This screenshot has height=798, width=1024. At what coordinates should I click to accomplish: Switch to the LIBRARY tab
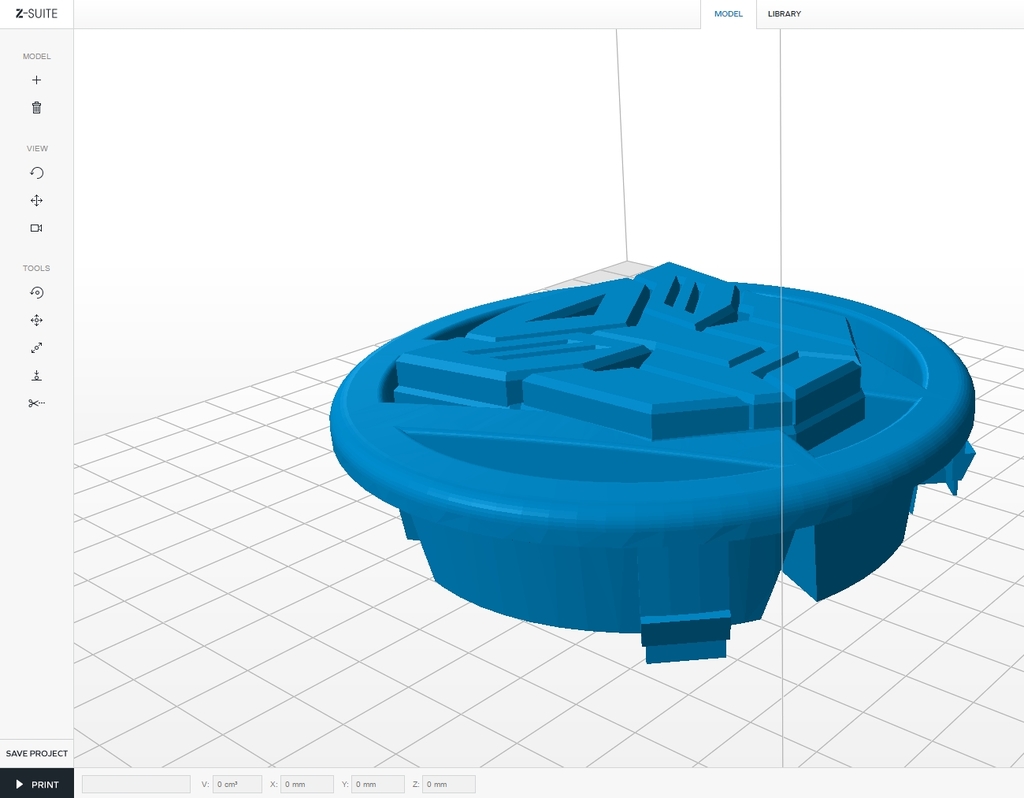point(784,14)
